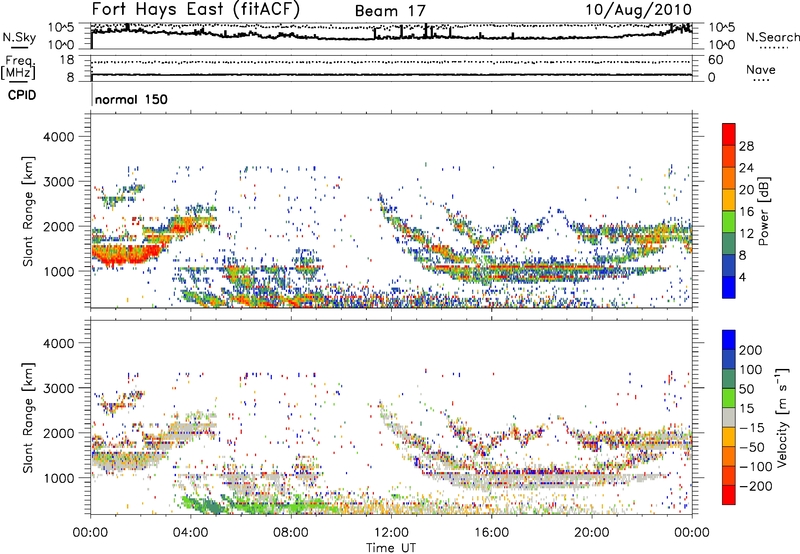Click the date '10/Aug/2010'
Image resolution: width=800 pixels, height=554 pixels.
pos(638,10)
